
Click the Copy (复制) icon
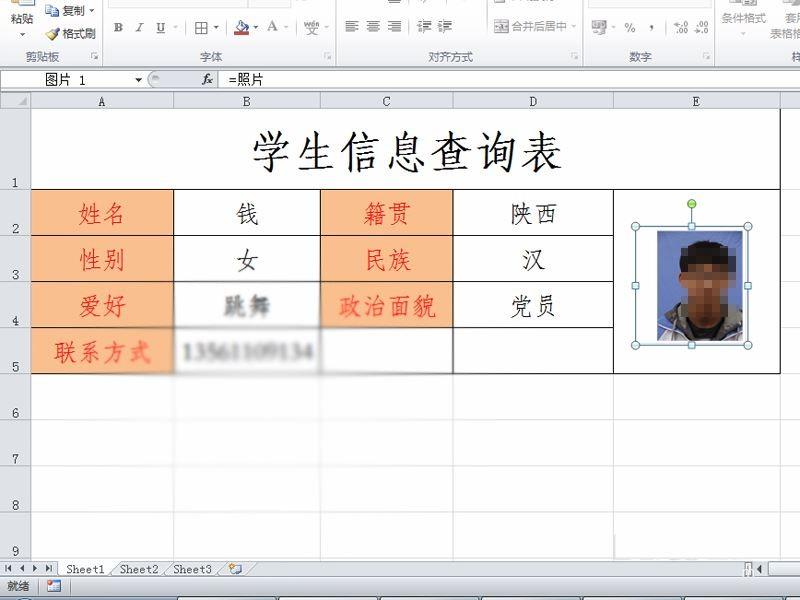52,9
